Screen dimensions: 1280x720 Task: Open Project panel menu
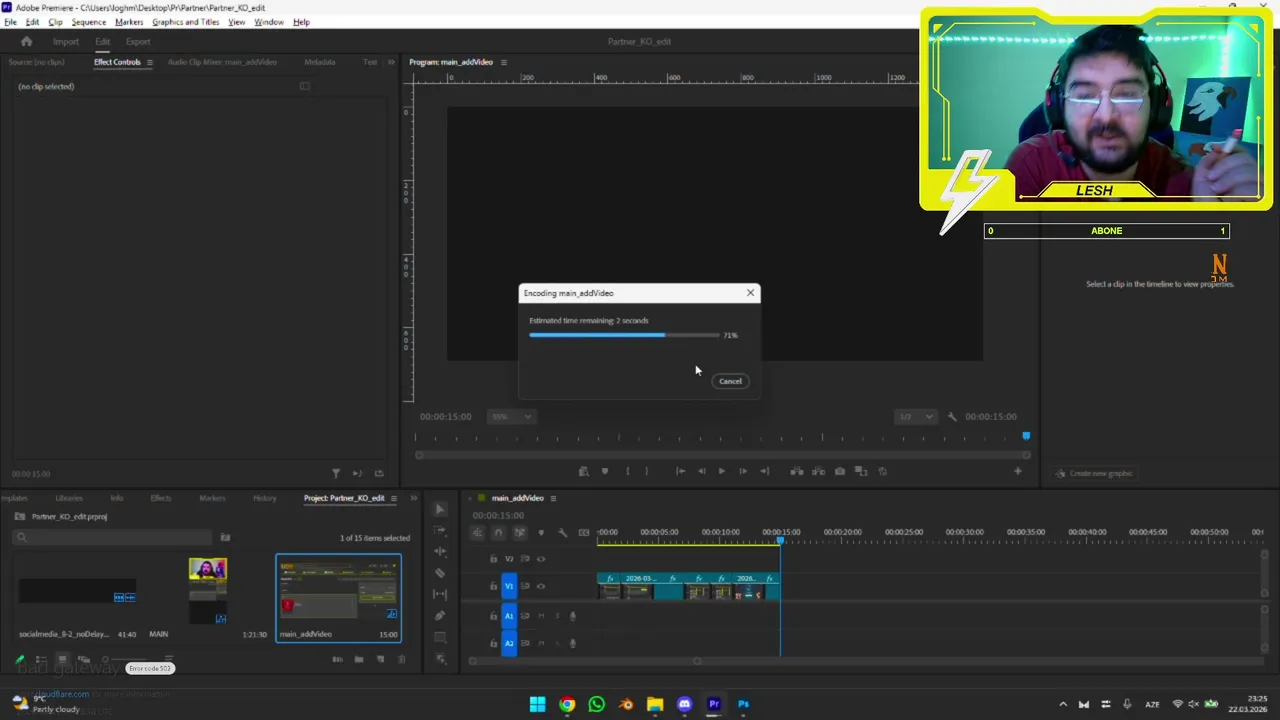394,498
